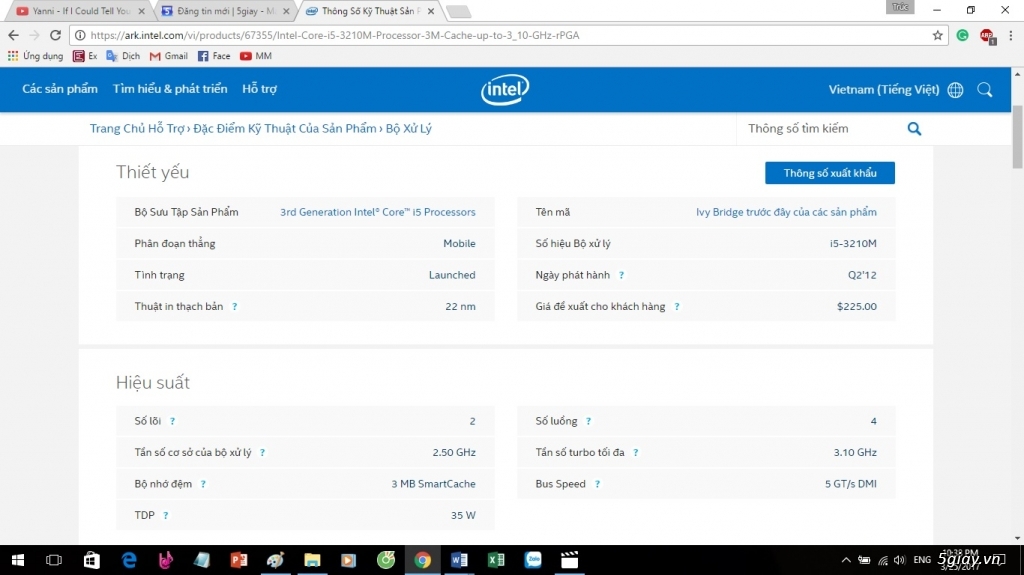Click Thông số xuất khẩu button
Image resolution: width=1024 pixels, height=575 pixels.
click(829, 173)
